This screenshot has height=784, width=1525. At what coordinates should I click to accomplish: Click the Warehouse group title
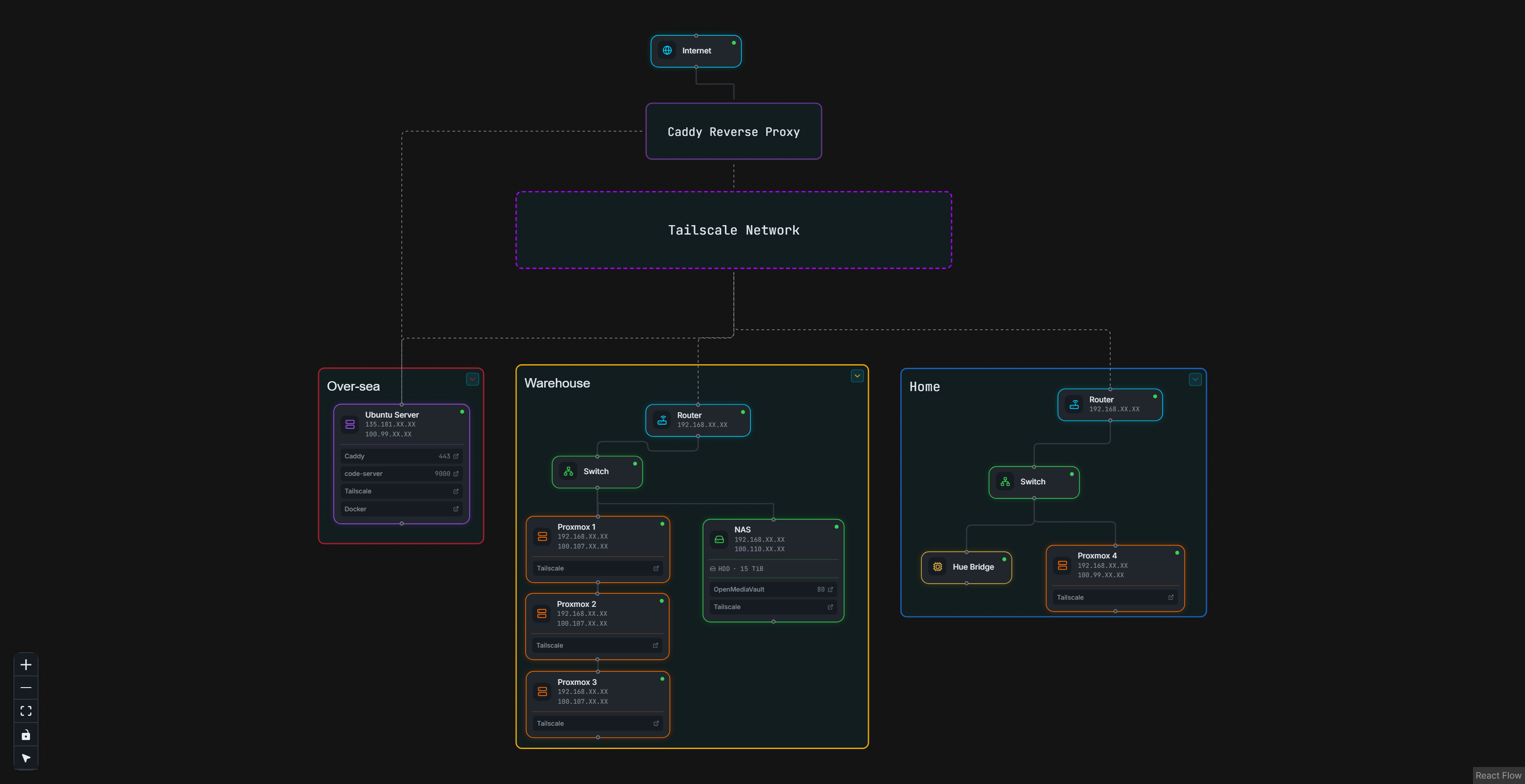(x=557, y=383)
